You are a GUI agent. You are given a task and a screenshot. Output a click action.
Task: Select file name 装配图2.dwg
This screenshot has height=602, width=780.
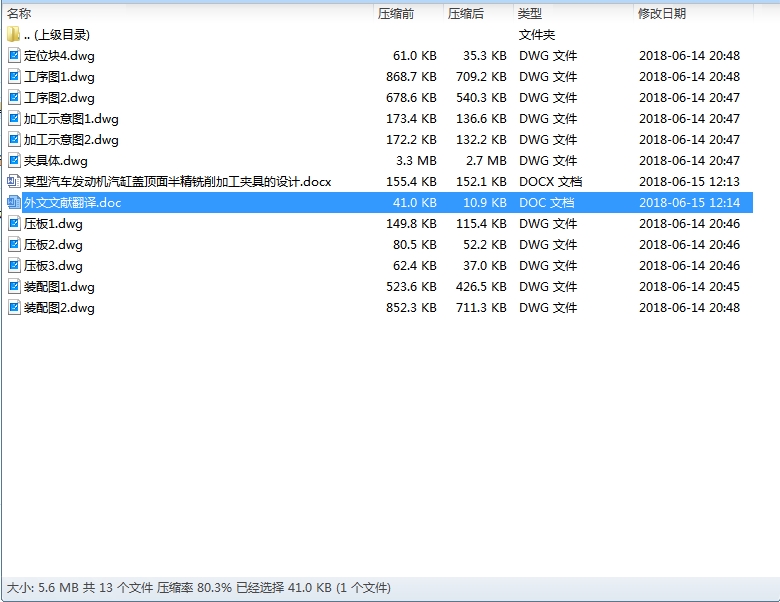[59, 308]
